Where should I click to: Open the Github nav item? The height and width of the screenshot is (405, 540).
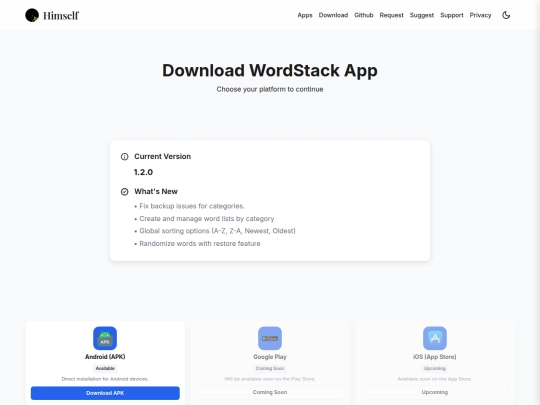364,15
